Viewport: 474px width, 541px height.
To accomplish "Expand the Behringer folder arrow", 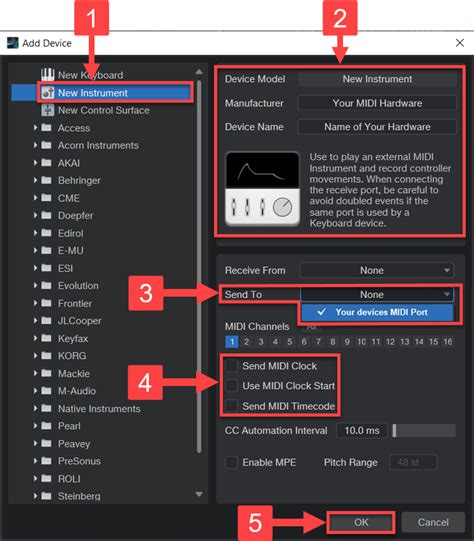I will pyautogui.click(x=35, y=180).
